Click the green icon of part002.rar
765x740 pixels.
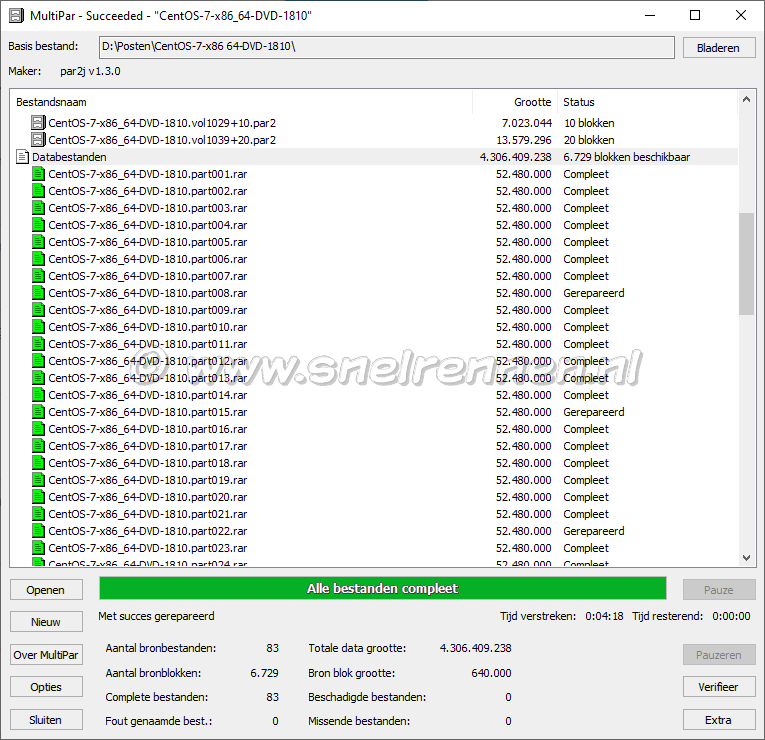38,191
